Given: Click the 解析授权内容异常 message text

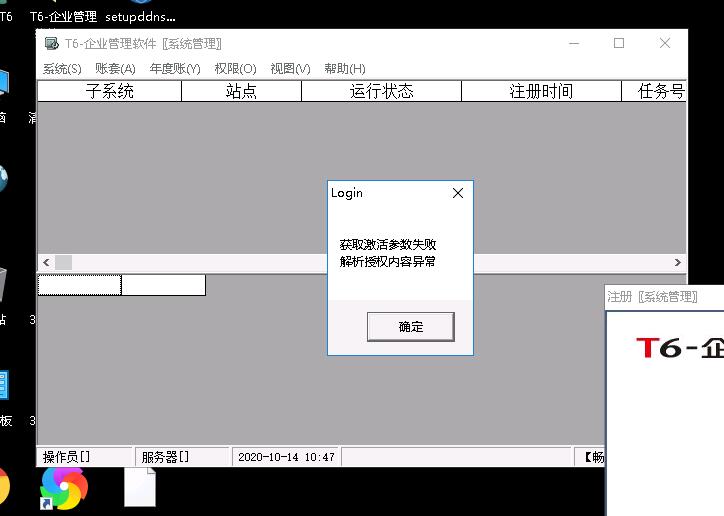Looking at the screenshot, I should 388,262.
